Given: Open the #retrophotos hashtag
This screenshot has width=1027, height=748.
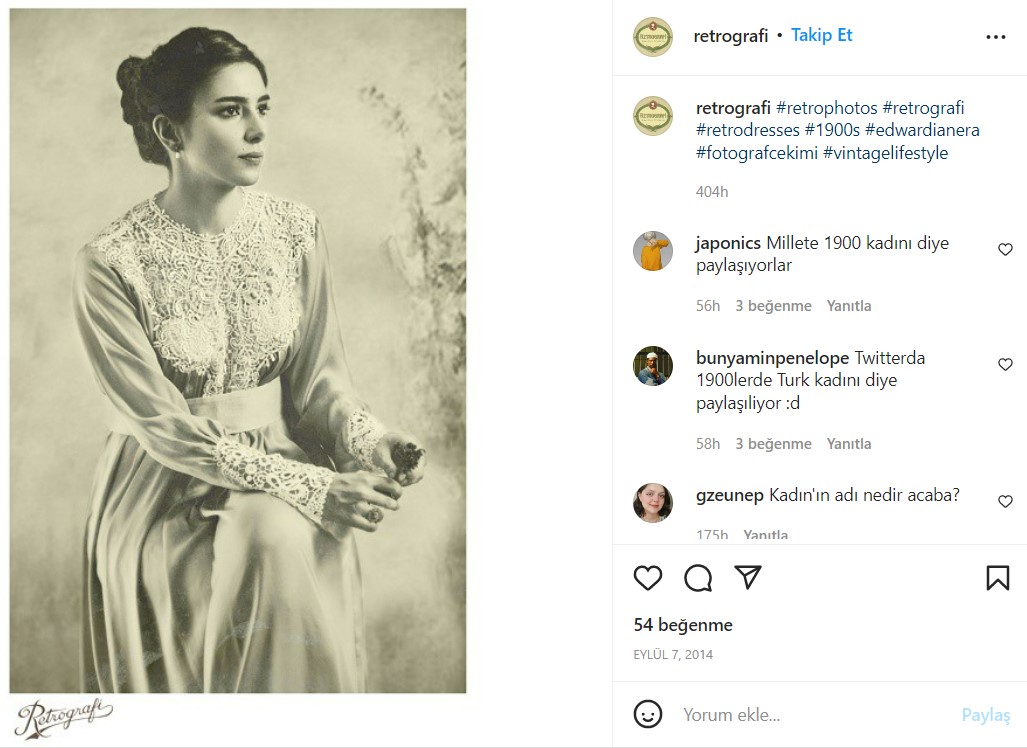Looking at the screenshot, I should coord(826,108).
